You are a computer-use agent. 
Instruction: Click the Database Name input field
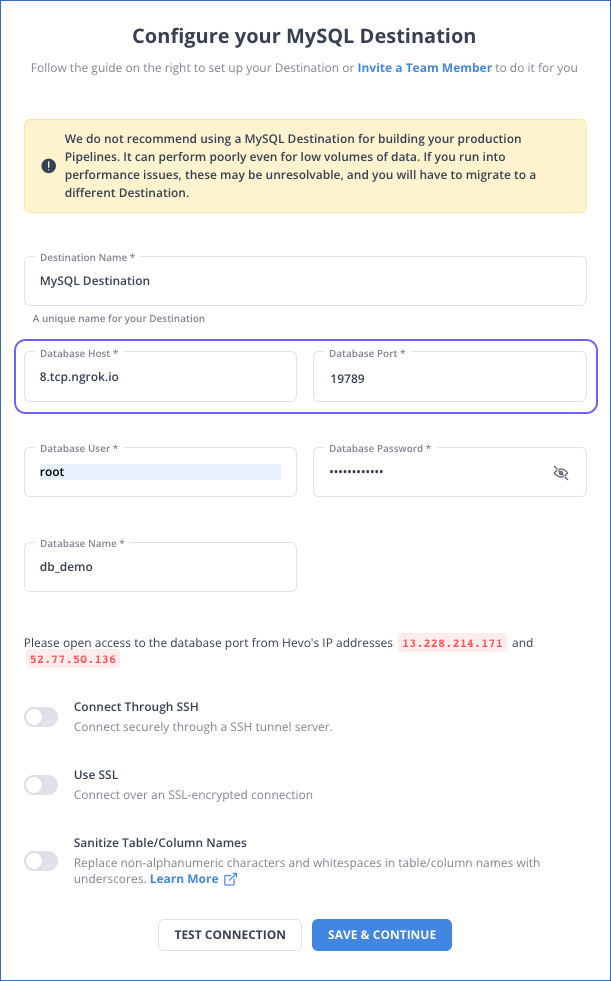point(160,566)
